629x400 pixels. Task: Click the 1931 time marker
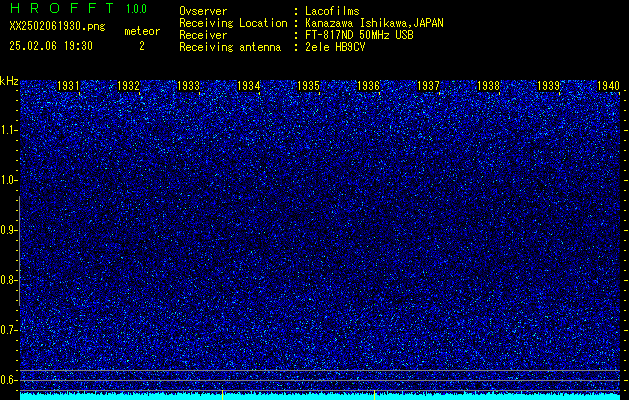tap(68, 85)
